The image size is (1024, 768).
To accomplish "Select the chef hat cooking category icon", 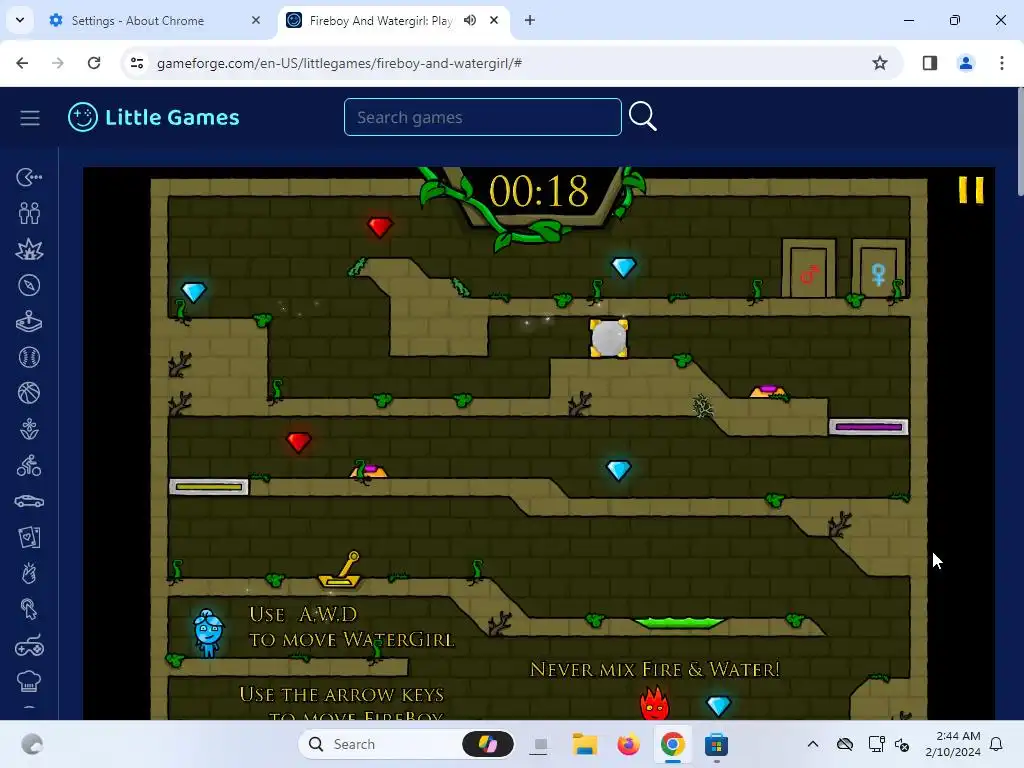I will (x=29, y=682).
